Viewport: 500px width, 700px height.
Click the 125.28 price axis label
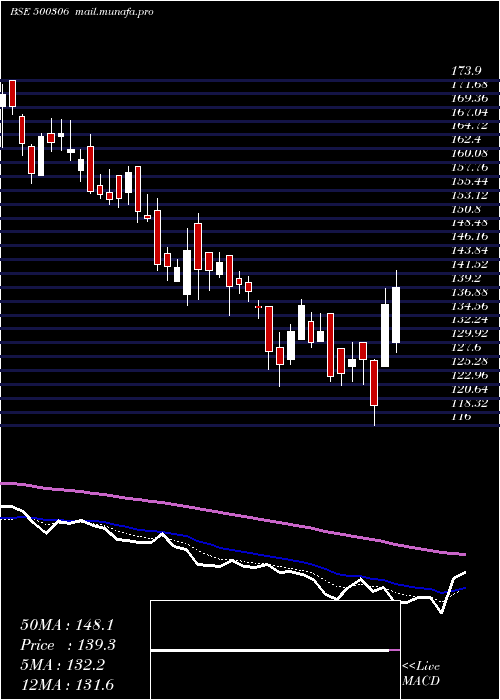click(x=469, y=361)
